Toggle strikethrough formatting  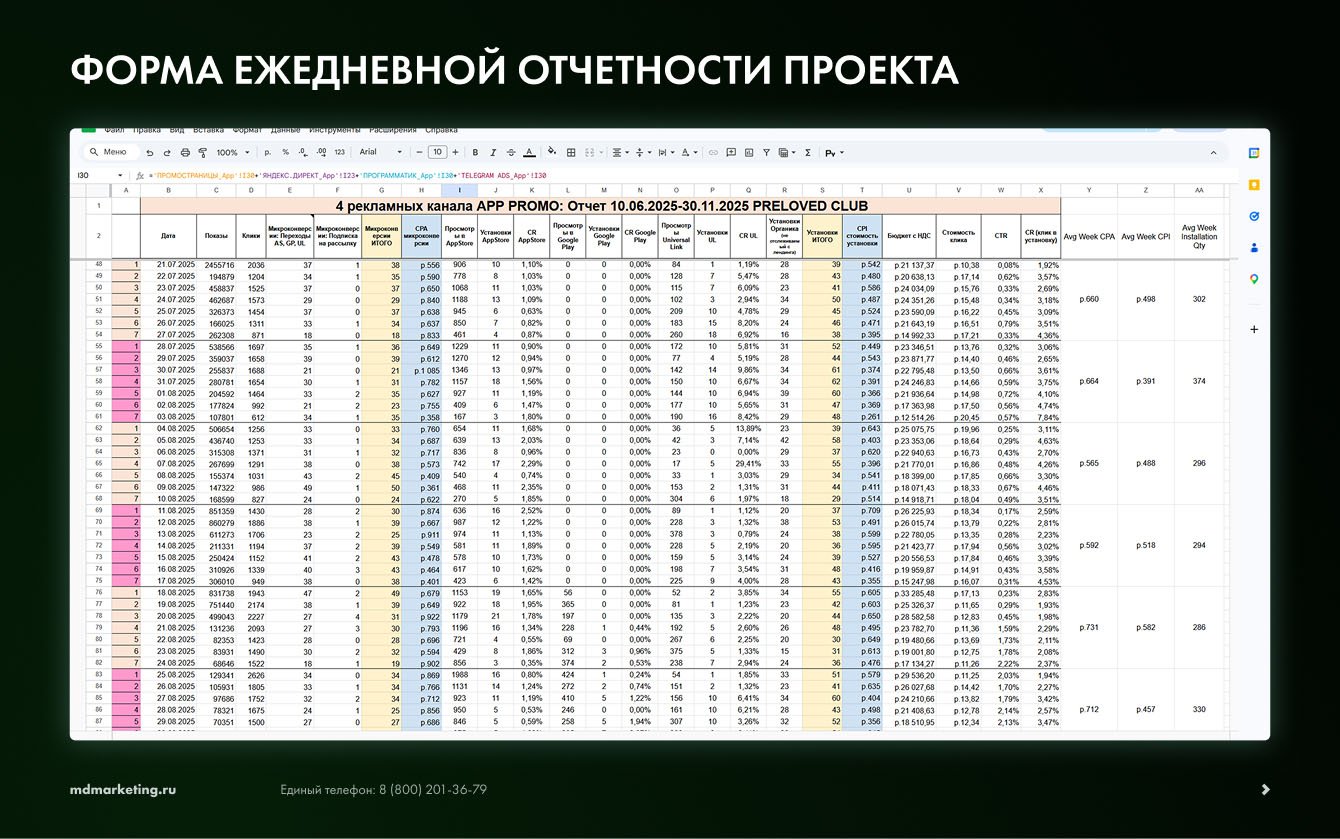[x=511, y=153]
